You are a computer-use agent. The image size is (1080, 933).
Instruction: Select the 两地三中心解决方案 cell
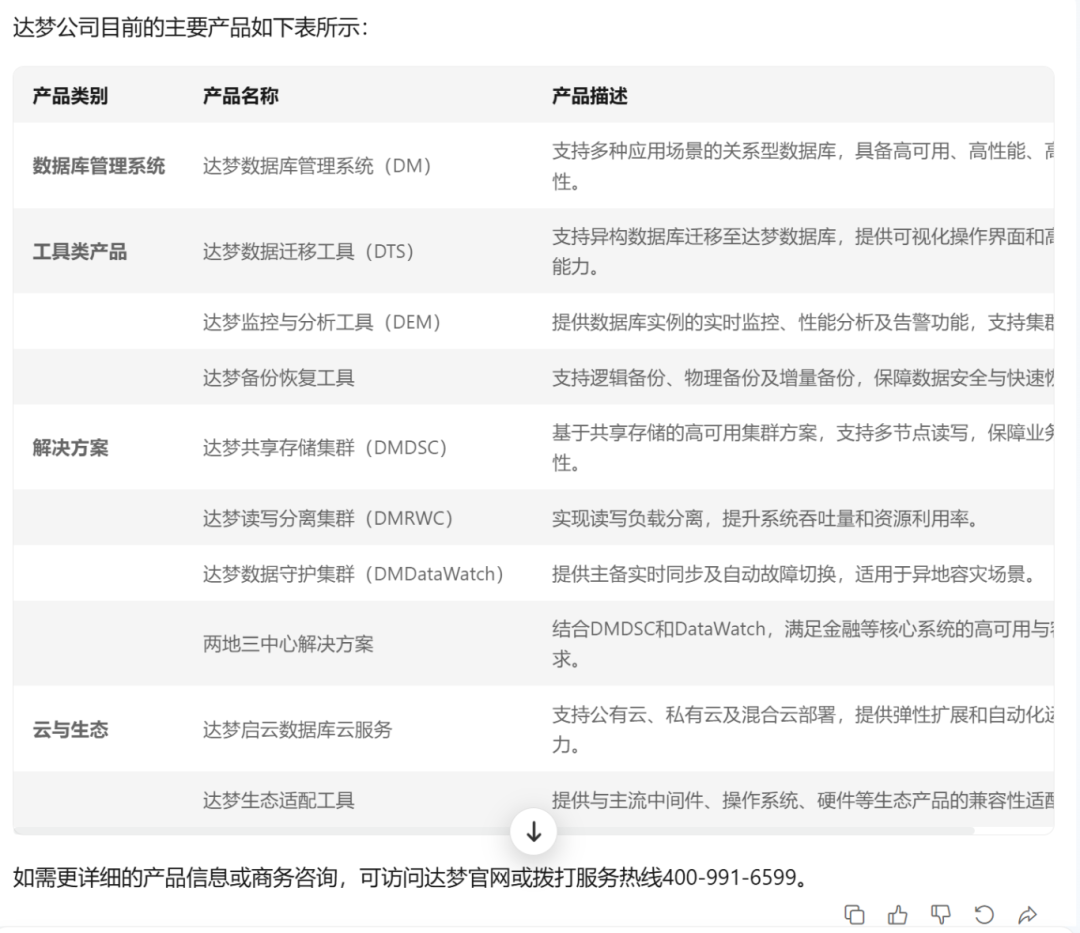tap(288, 644)
